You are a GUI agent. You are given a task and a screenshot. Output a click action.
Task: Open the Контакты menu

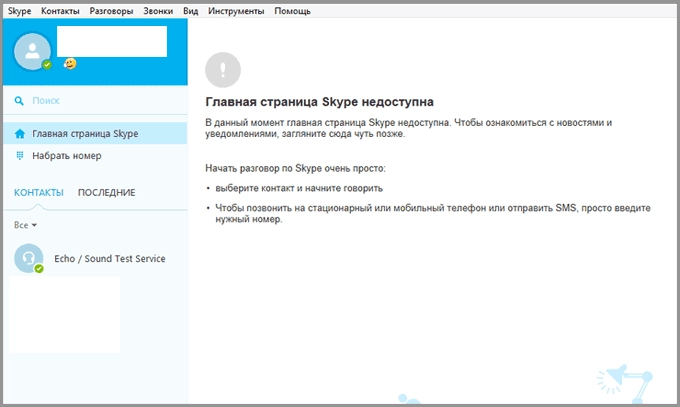coord(60,11)
